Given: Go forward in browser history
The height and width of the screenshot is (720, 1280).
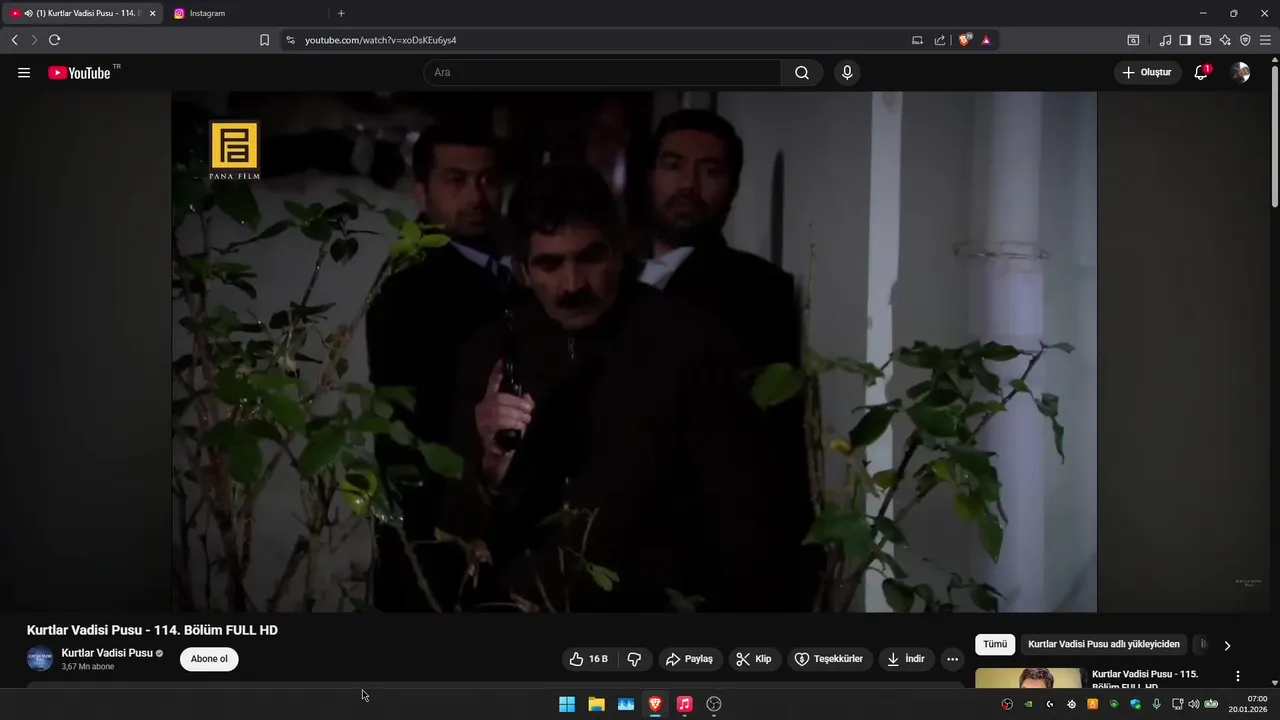Looking at the screenshot, I should (x=34, y=40).
